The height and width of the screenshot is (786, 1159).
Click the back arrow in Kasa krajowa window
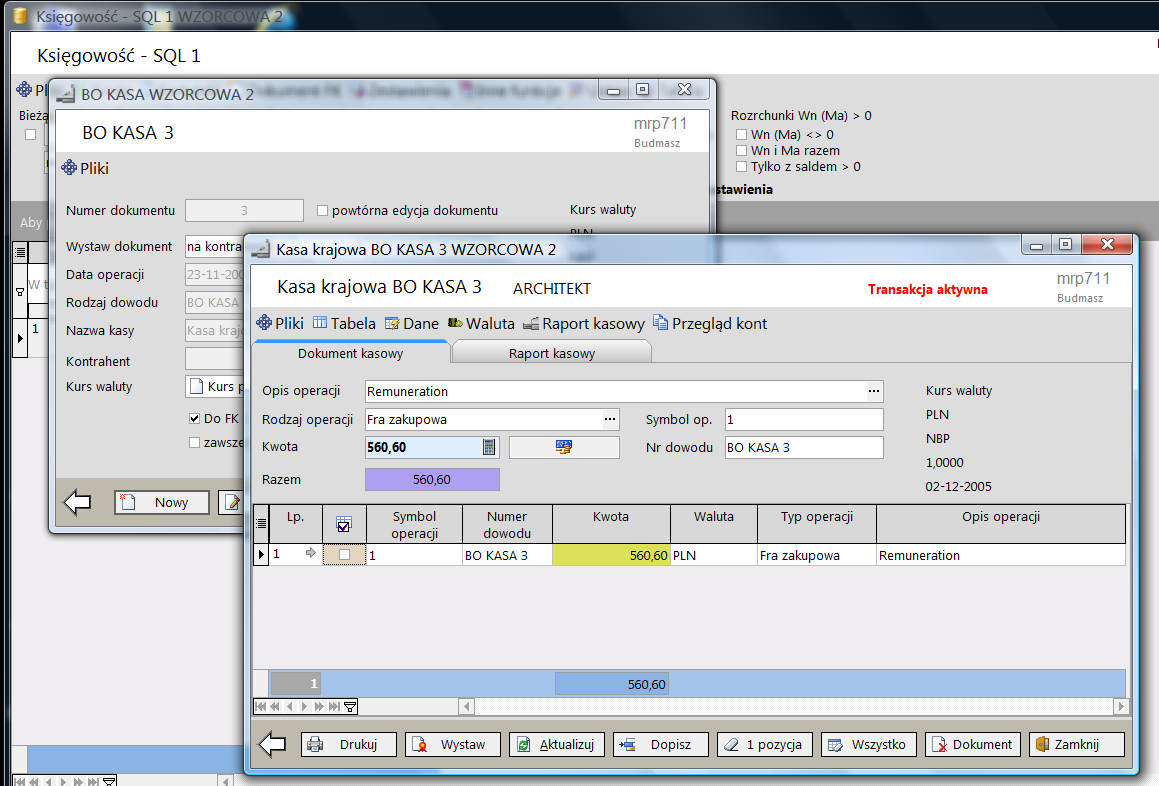[x=273, y=744]
